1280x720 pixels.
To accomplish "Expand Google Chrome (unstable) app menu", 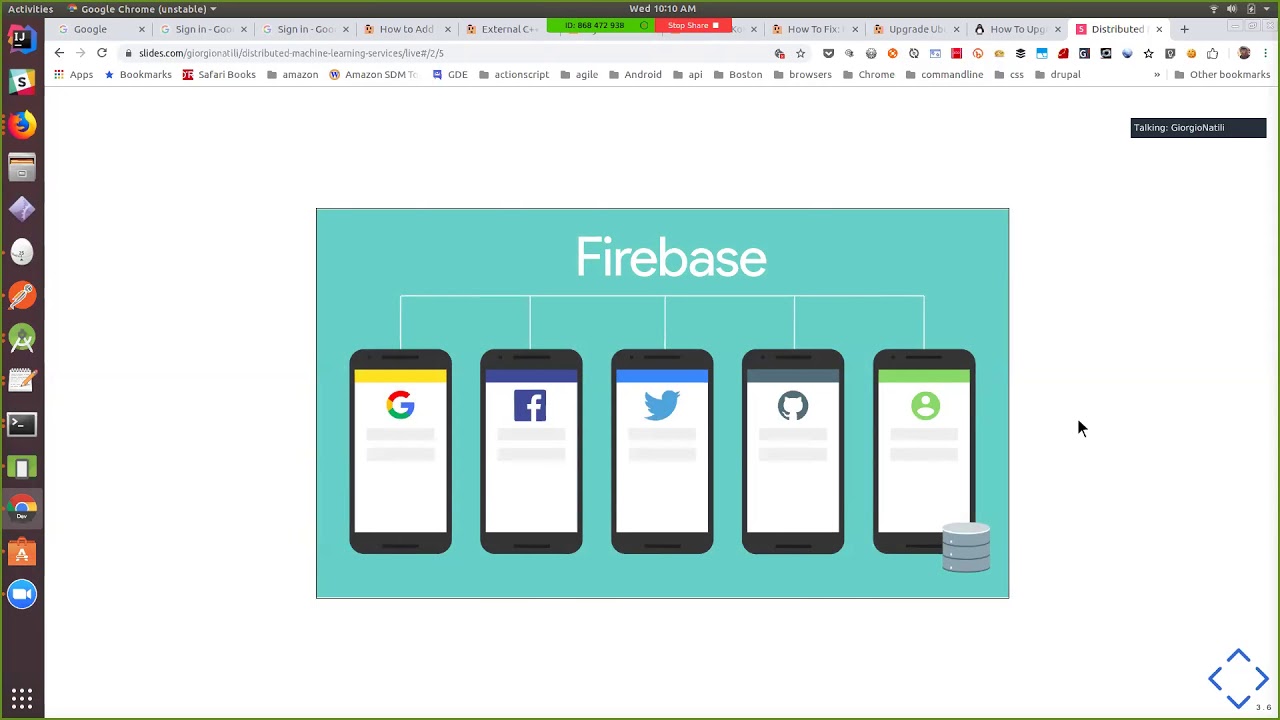I will click(x=142, y=9).
